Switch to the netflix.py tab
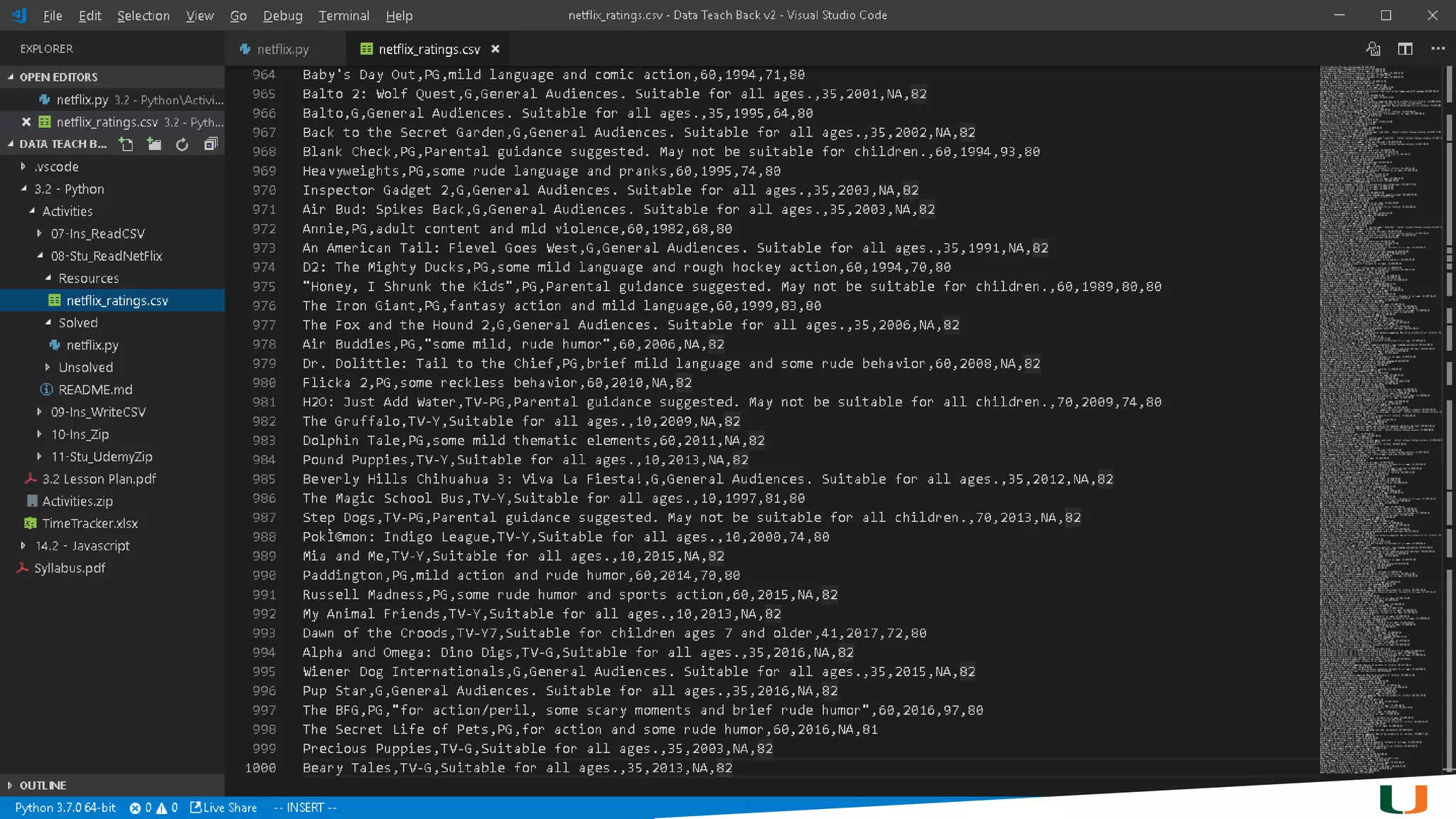 click(282, 49)
